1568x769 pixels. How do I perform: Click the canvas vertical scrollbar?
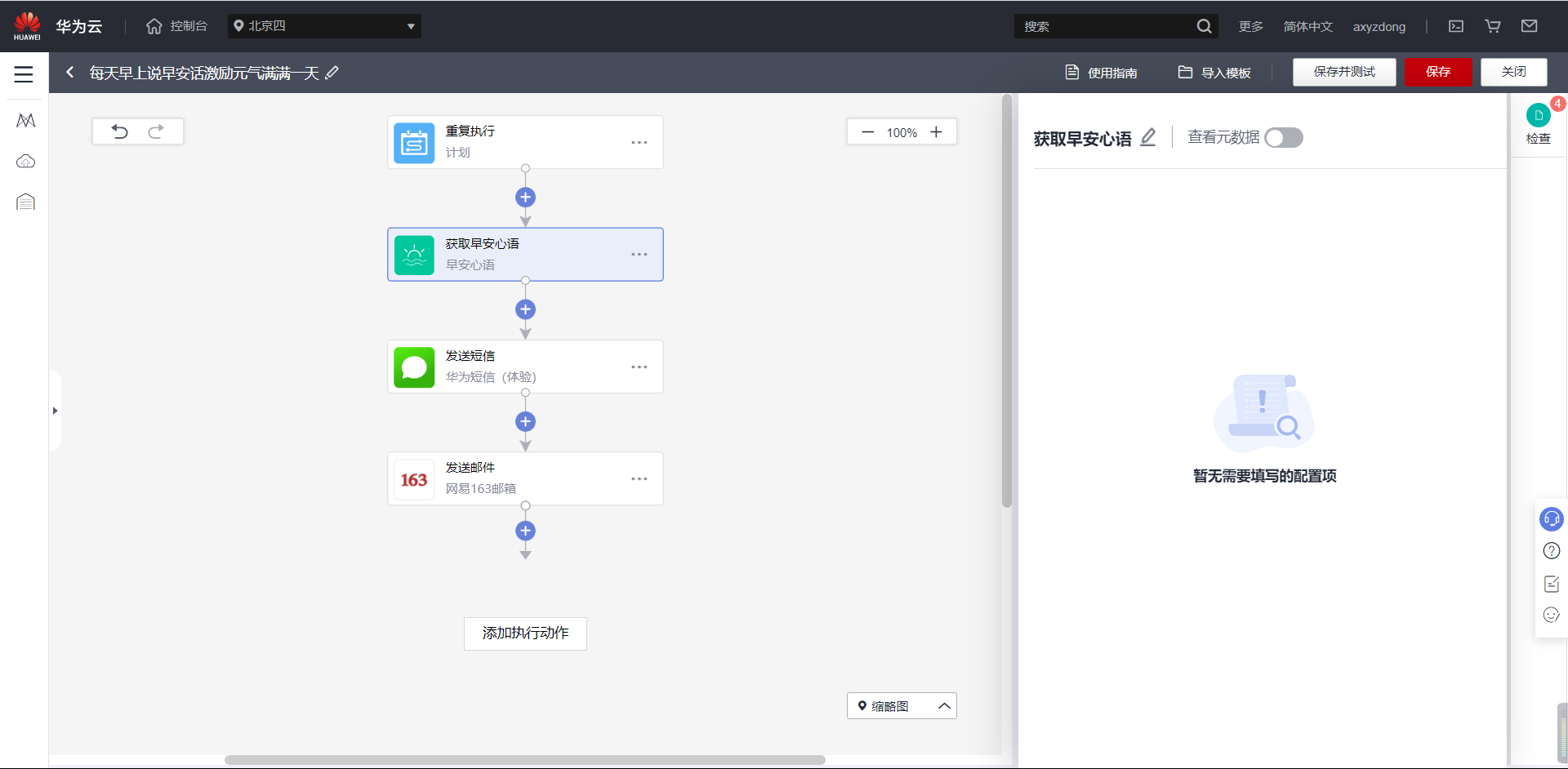[x=1007, y=301]
